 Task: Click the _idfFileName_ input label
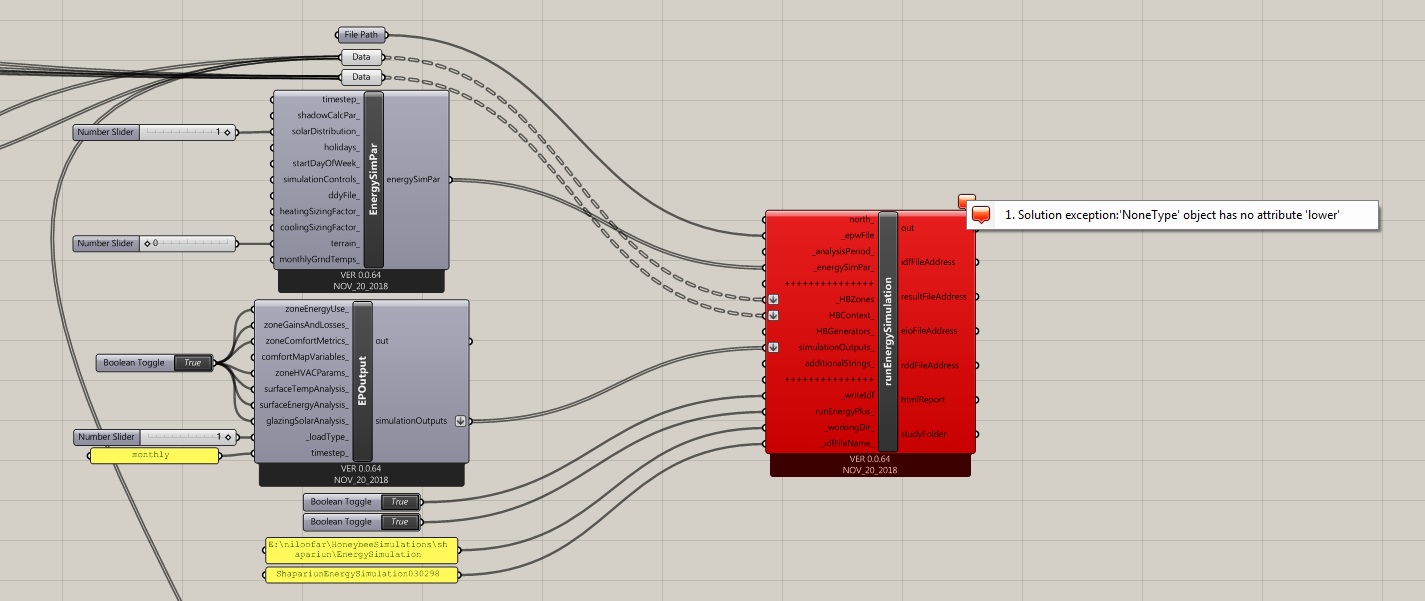[845, 444]
